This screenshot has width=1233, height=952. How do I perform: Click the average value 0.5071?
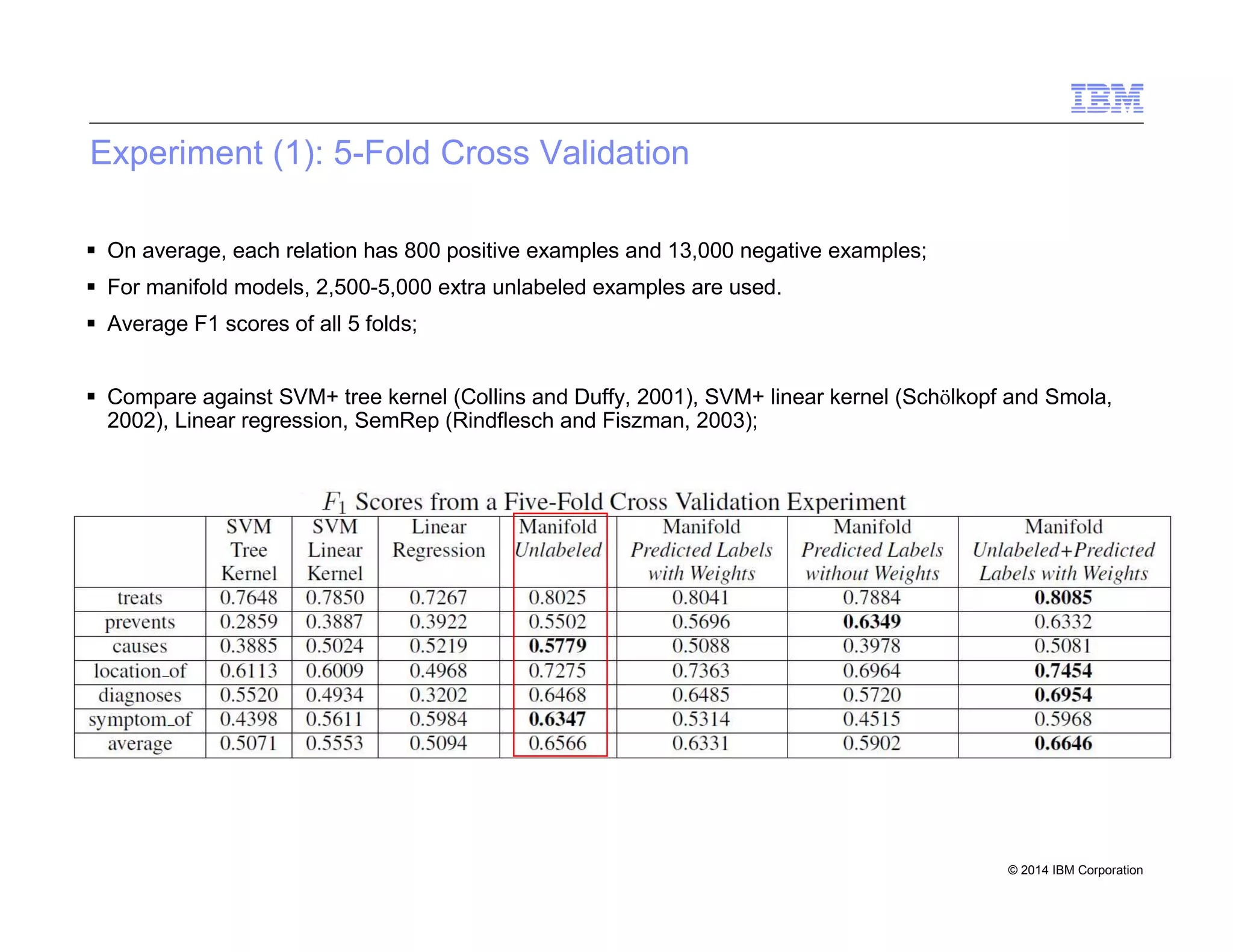(249, 743)
